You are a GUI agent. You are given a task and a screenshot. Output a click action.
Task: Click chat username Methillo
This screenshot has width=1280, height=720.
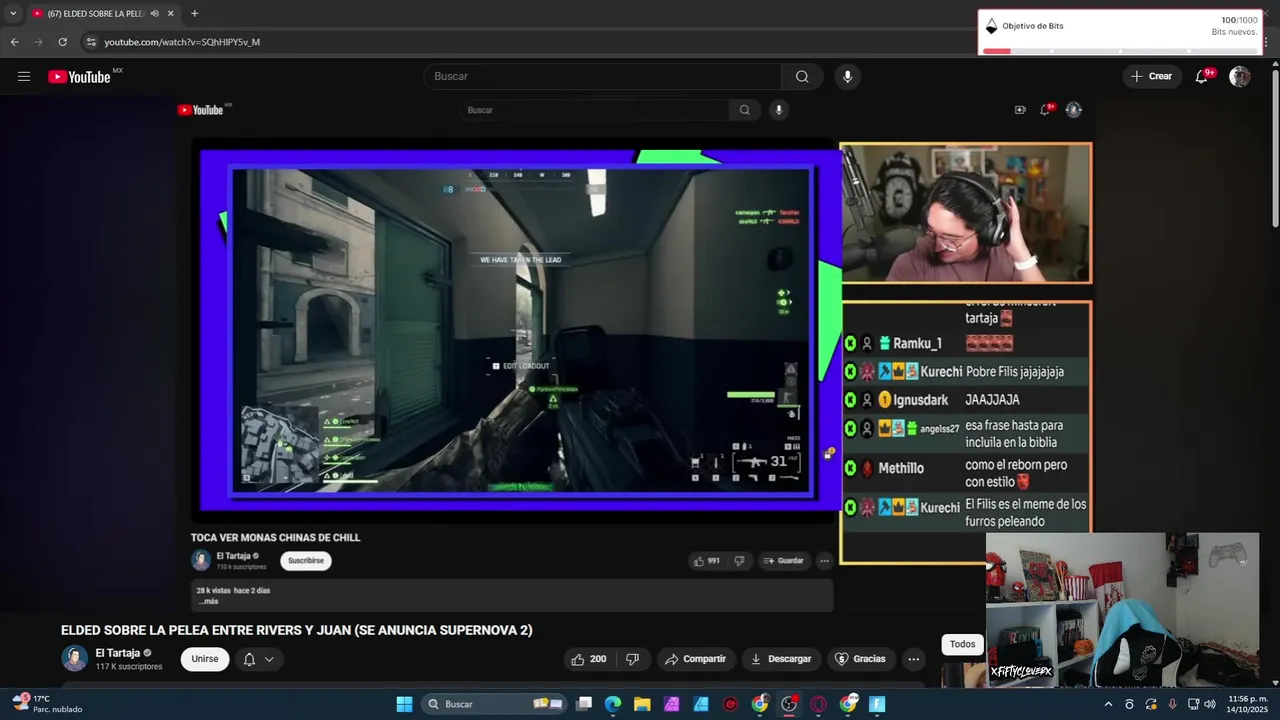[x=901, y=468]
